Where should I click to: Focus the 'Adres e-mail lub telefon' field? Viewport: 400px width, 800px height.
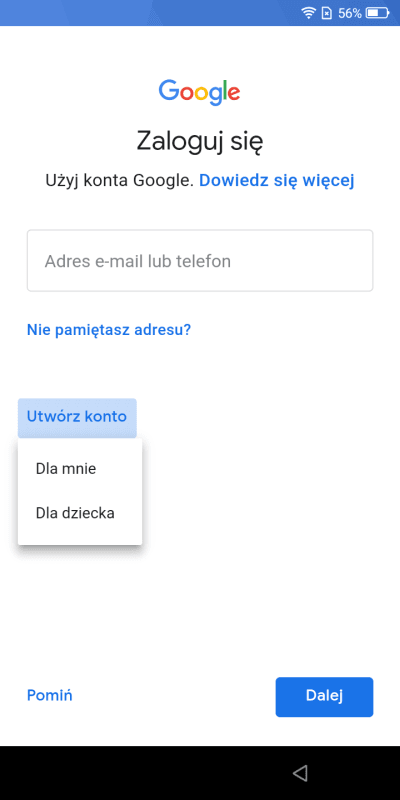coord(200,261)
